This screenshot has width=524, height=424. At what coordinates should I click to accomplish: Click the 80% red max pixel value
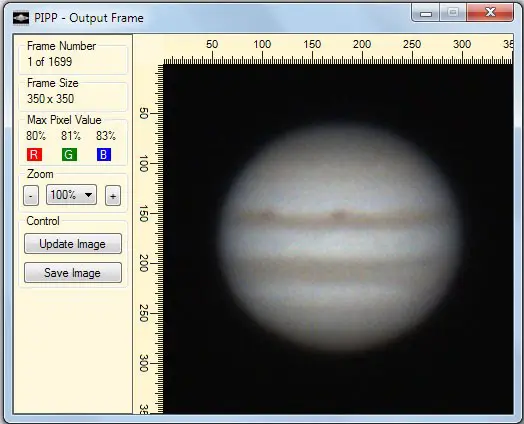pyautogui.click(x=36, y=136)
